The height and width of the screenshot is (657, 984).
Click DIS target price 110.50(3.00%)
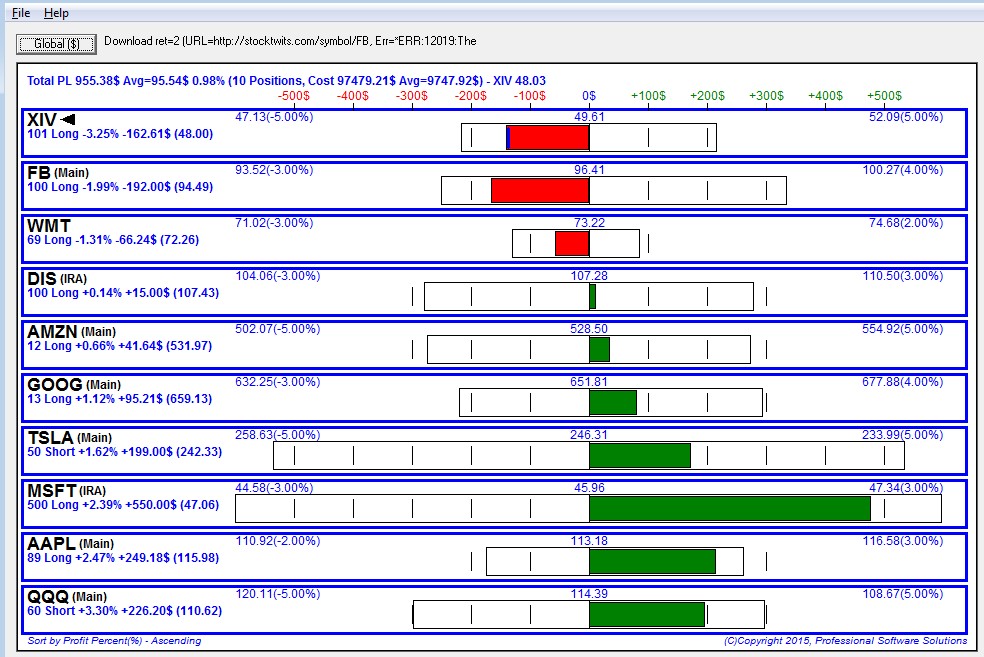pos(902,276)
